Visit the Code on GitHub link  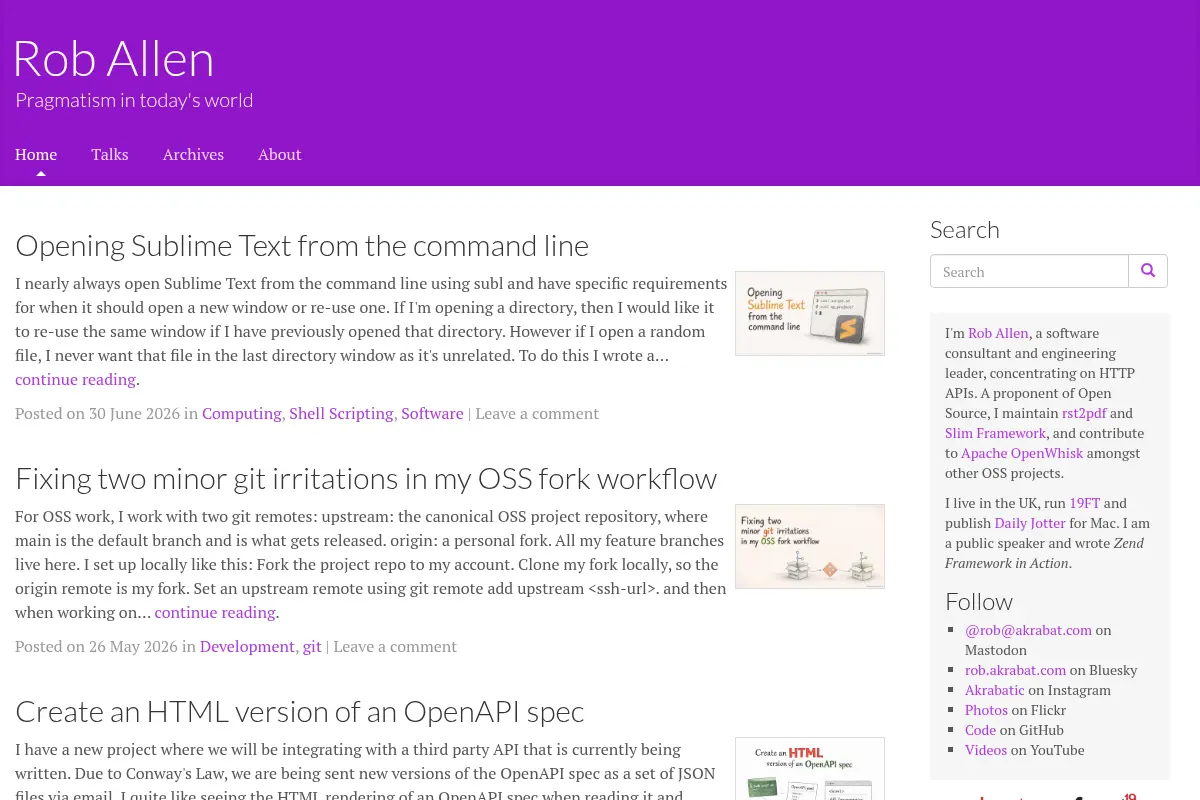tap(980, 730)
